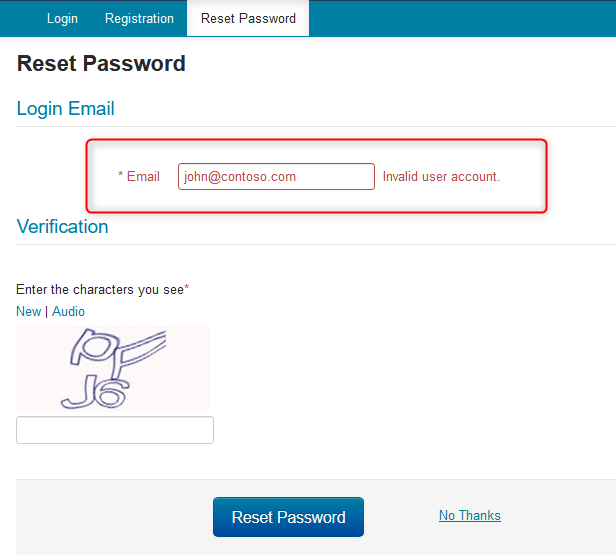Viewport: 616px width, 560px height.
Task: Request a New captcha image
Action: [x=28, y=311]
